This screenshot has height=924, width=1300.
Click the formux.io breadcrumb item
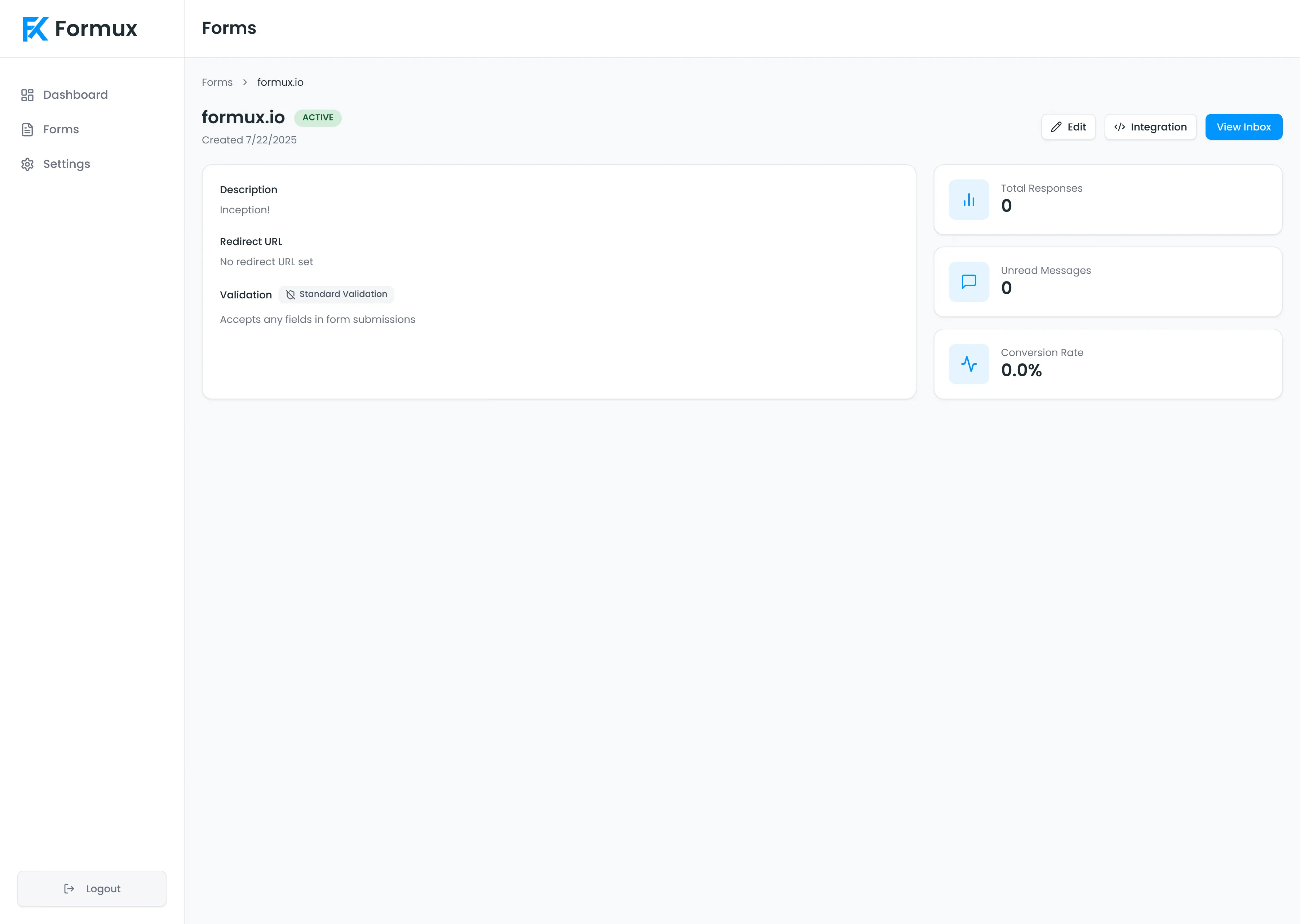(x=280, y=83)
